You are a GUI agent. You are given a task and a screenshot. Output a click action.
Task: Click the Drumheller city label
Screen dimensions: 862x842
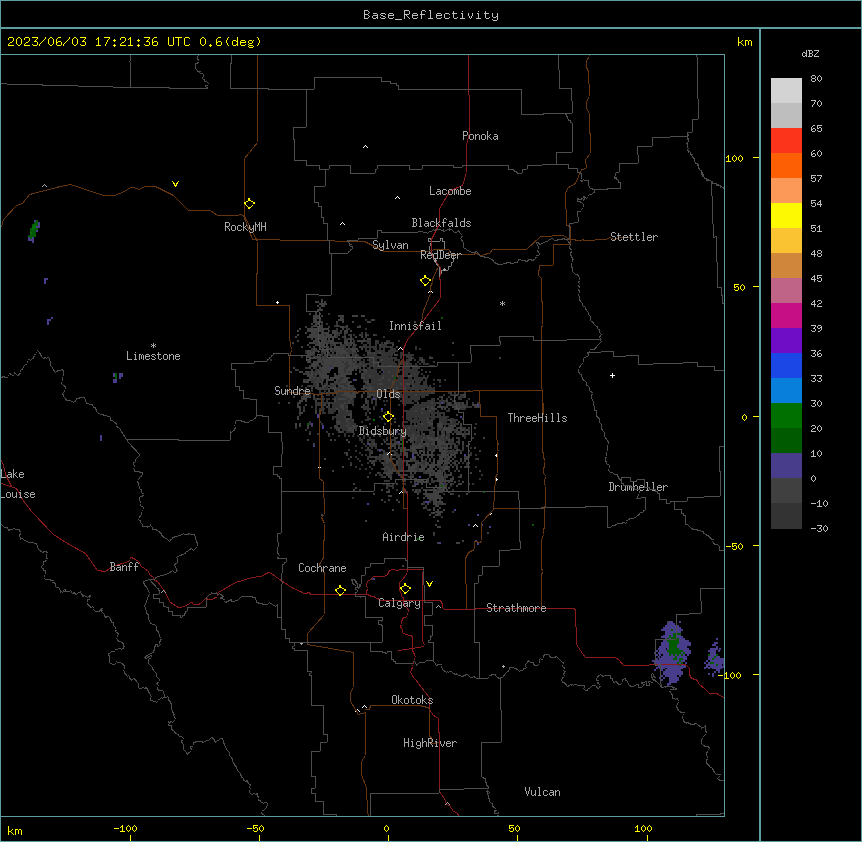638,487
